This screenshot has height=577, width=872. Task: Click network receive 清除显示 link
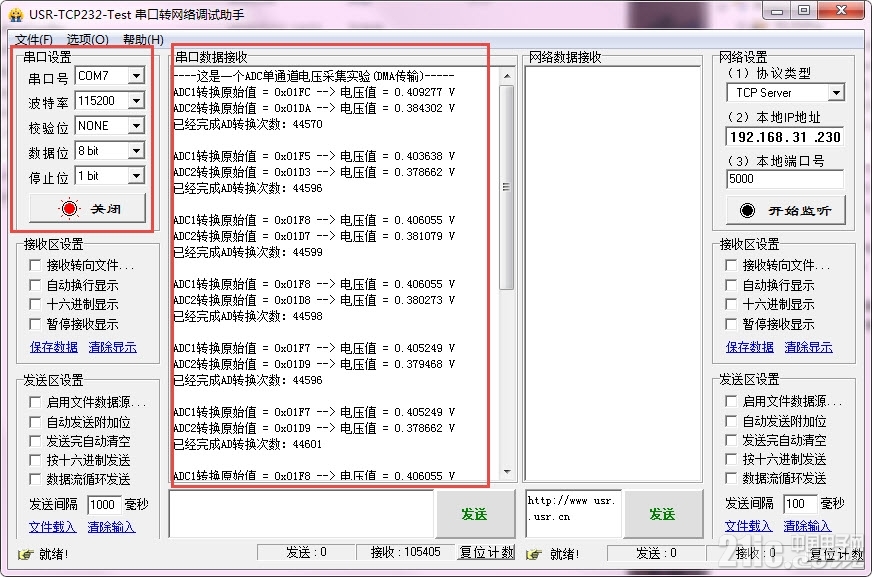(809, 347)
